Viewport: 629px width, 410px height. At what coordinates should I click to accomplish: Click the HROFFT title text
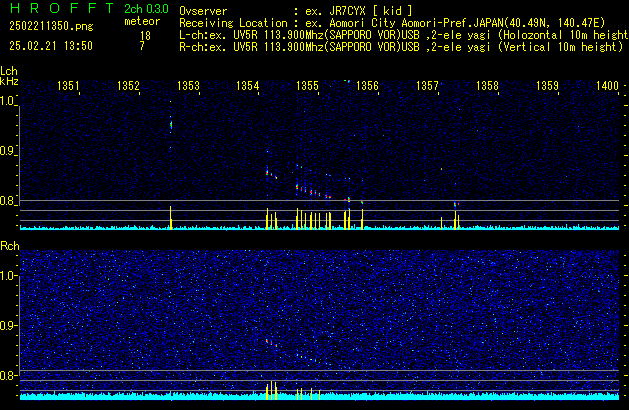pyautogui.click(x=62, y=8)
